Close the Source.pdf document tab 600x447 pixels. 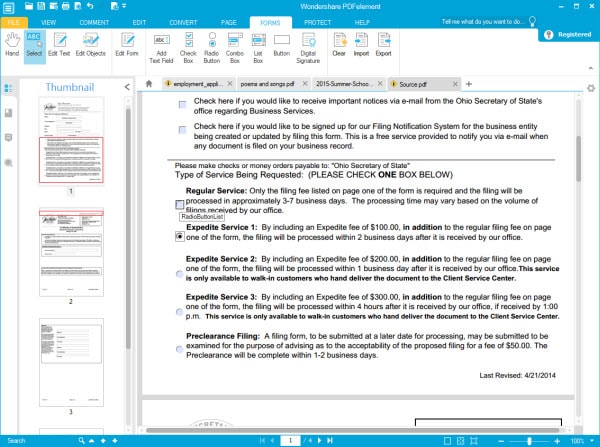(x=455, y=84)
